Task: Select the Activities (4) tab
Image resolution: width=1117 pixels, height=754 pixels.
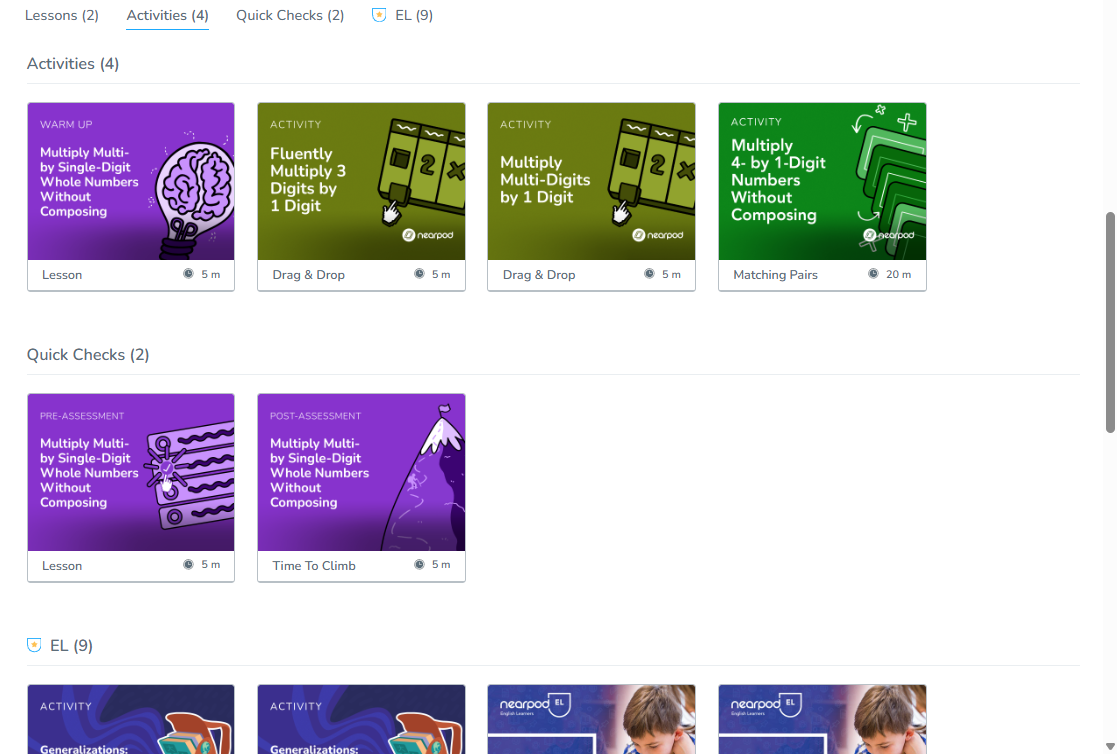Action: pyautogui.click(x=166, y=15)
